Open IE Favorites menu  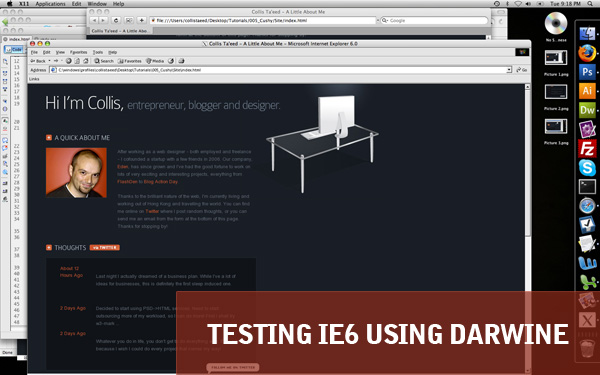78,52
